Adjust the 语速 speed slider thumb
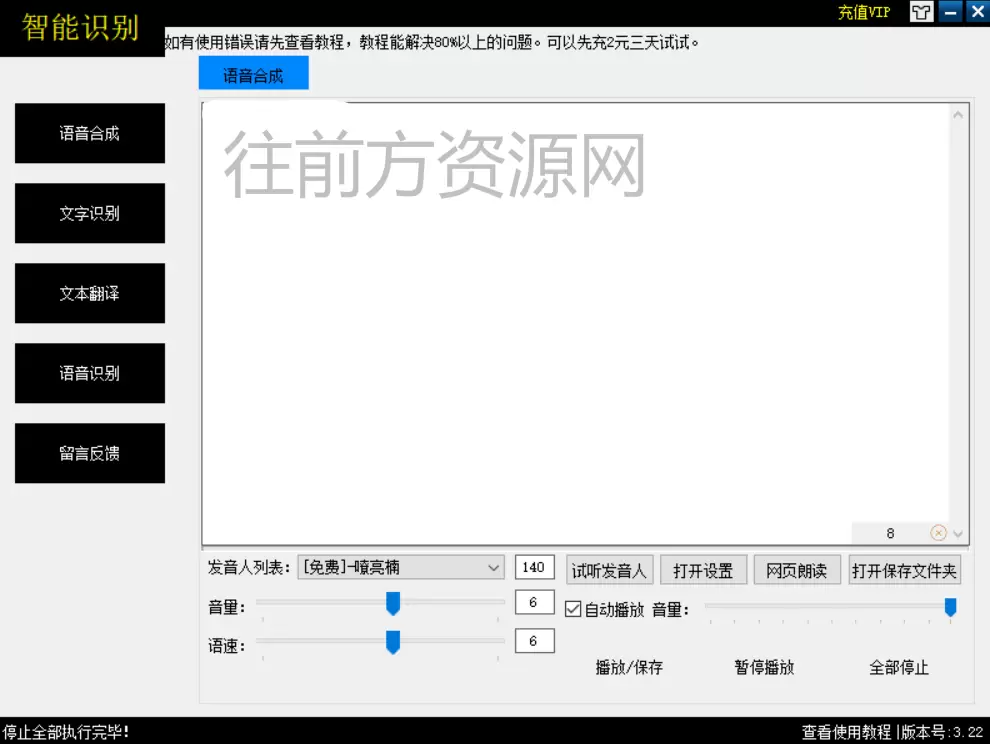The width and height of the screenshot is (990, 744). click(x=393, y=642)
